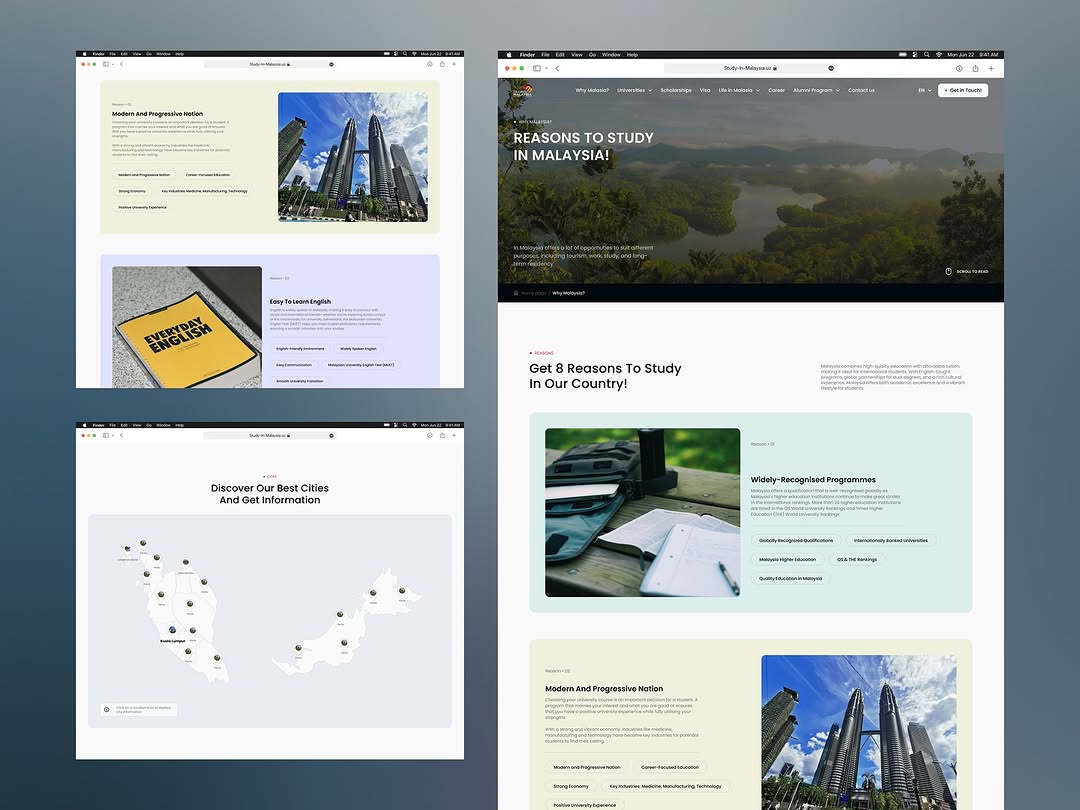Open Edit menu in right window

coord(560,54)
